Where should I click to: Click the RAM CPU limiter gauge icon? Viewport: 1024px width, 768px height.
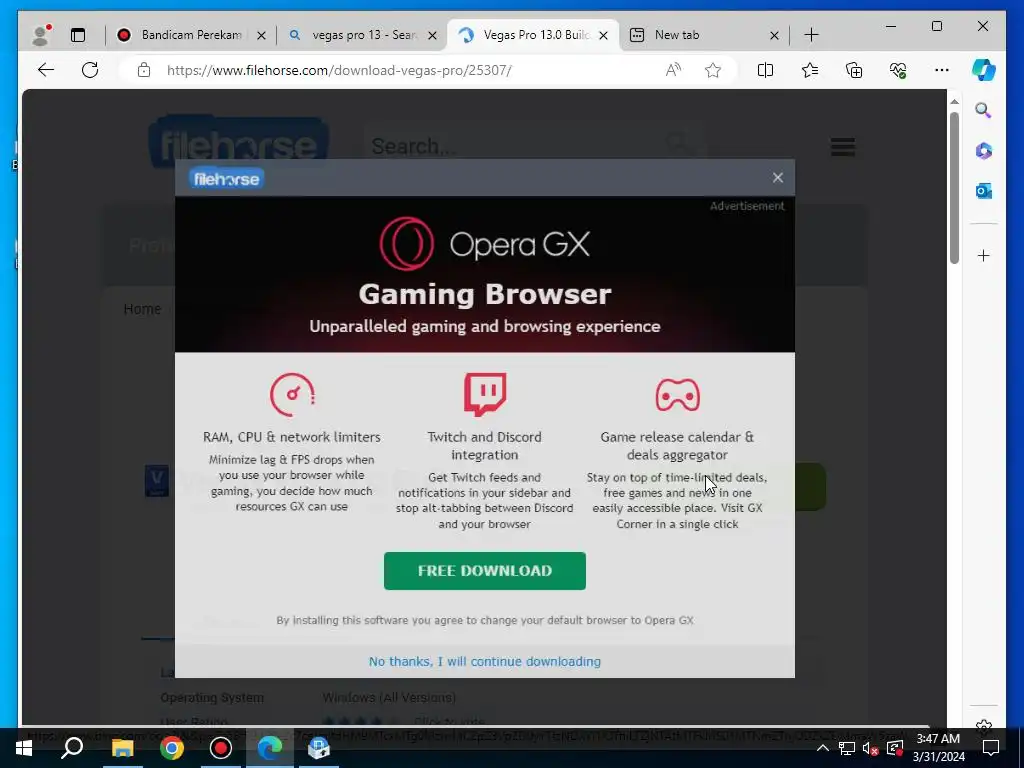293,394
